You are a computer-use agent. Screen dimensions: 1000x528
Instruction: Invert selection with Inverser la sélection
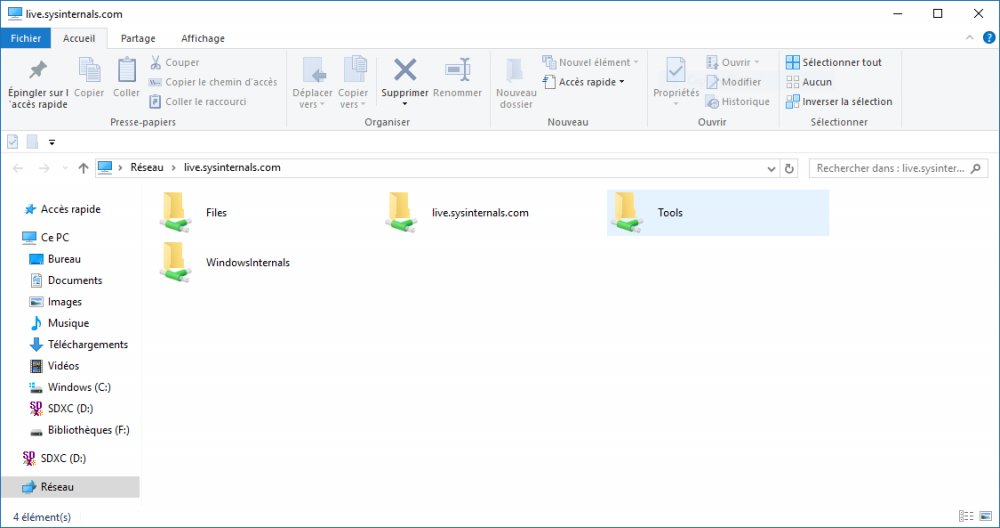pyautogui.click(x=839, y=101)
